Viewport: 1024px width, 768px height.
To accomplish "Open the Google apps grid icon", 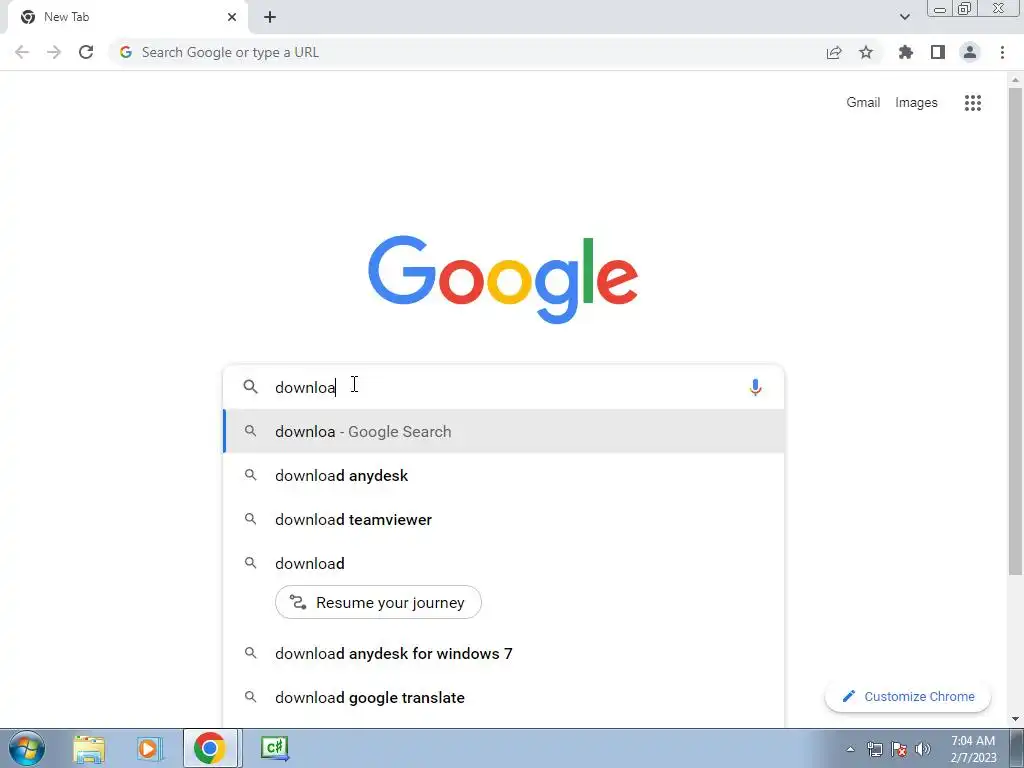I will coord(972,103).
